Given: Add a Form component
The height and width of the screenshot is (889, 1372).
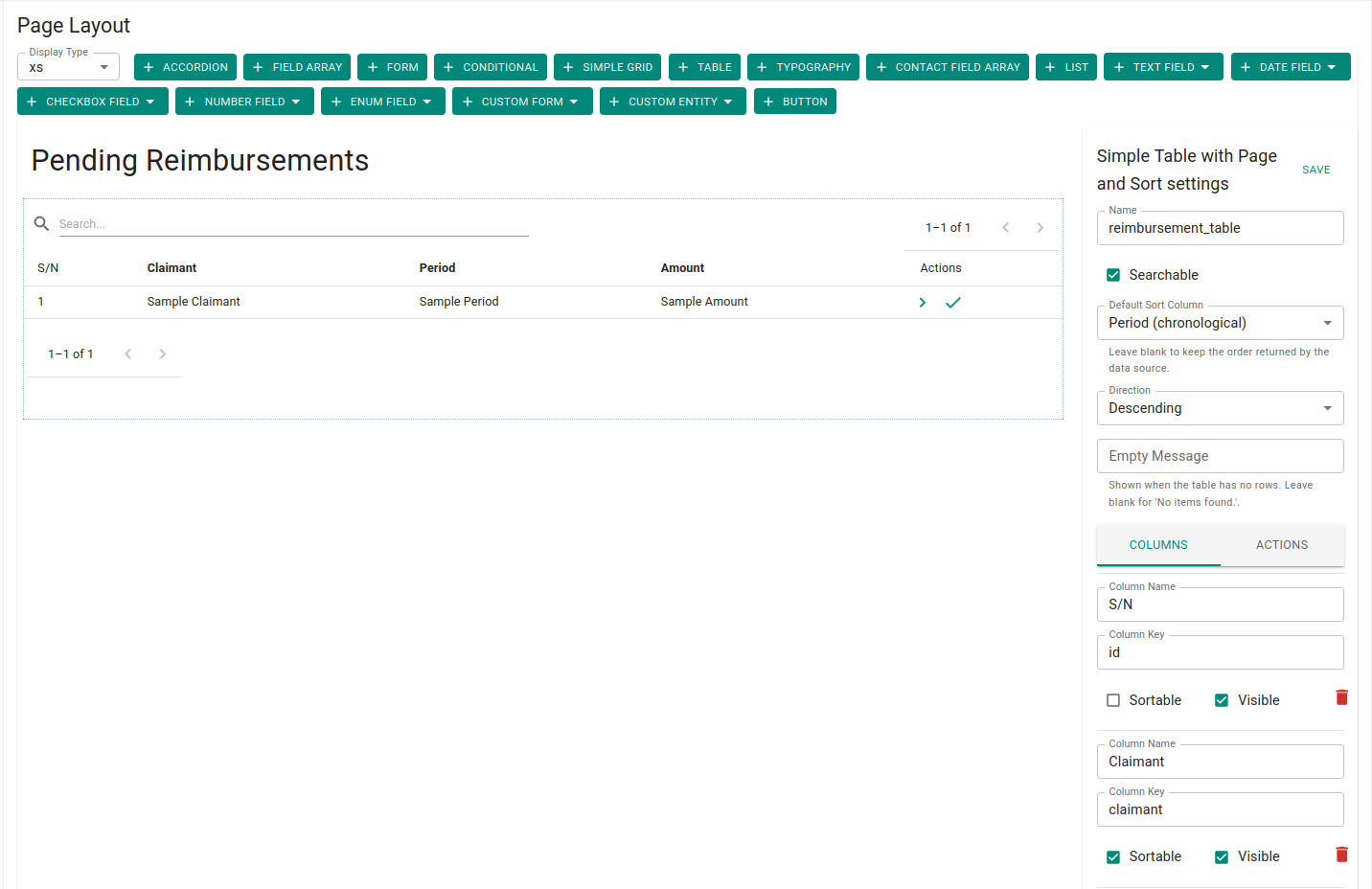Looking at the screenshot, I should (x=392, y=67).
